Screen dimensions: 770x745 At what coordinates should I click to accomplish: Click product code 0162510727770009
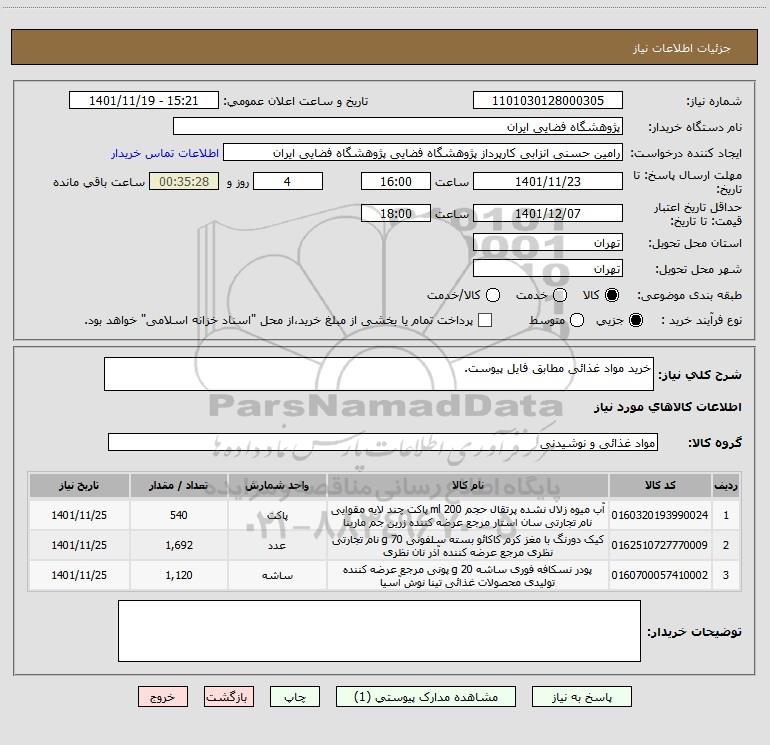660,545
